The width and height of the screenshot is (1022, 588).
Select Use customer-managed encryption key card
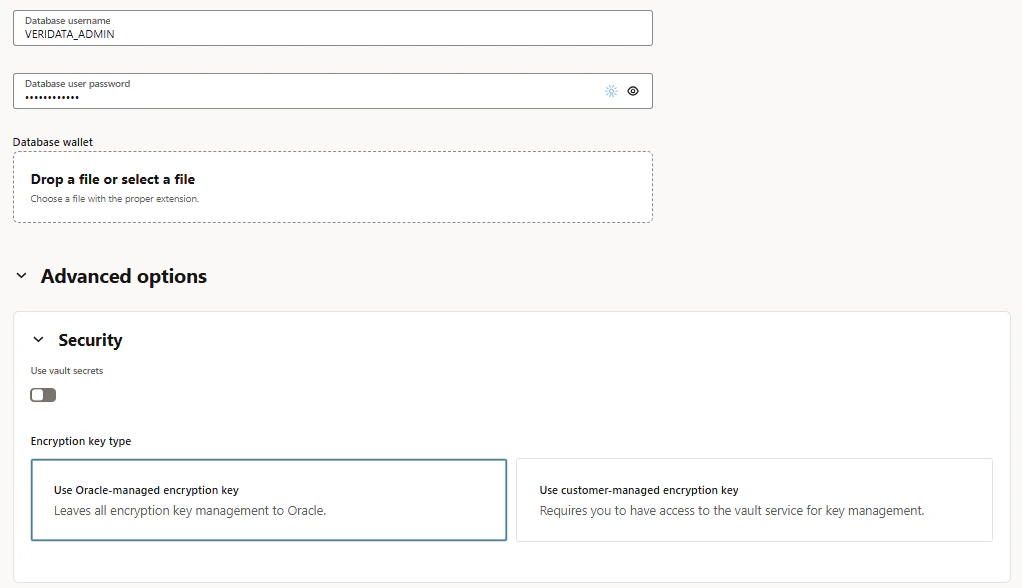[754, 500]
